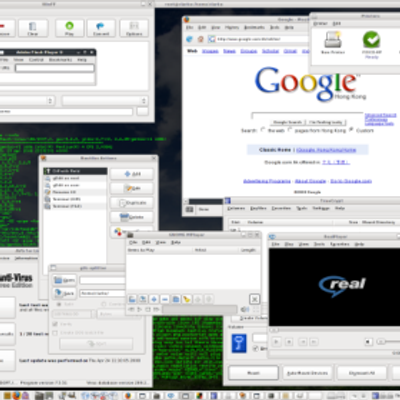This screenshot has height=400, width=400.
Task: Click the Clear button in top-left window
Action: (33, 28)
